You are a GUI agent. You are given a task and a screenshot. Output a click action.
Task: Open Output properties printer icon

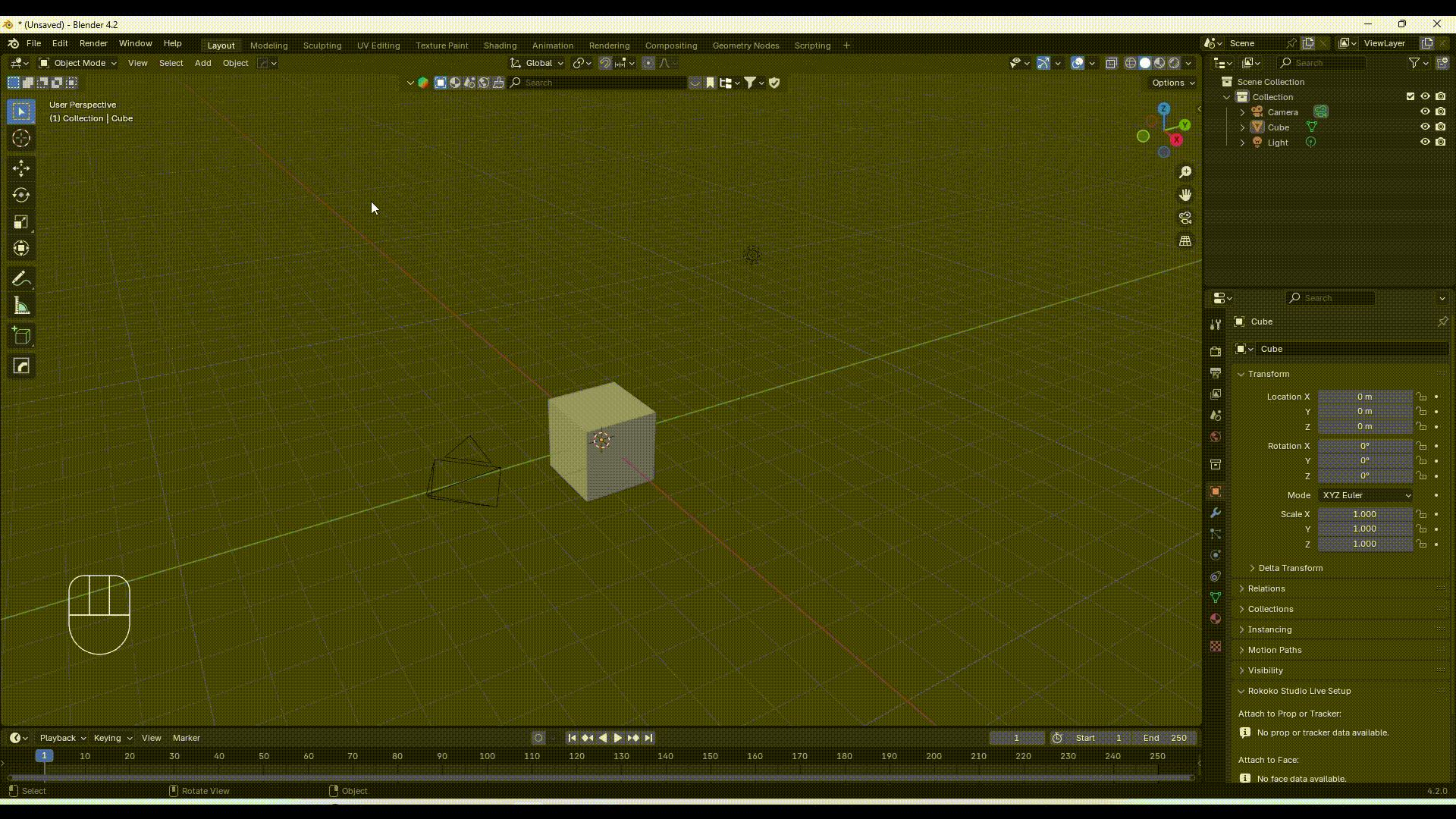(x=1216, y=373)
